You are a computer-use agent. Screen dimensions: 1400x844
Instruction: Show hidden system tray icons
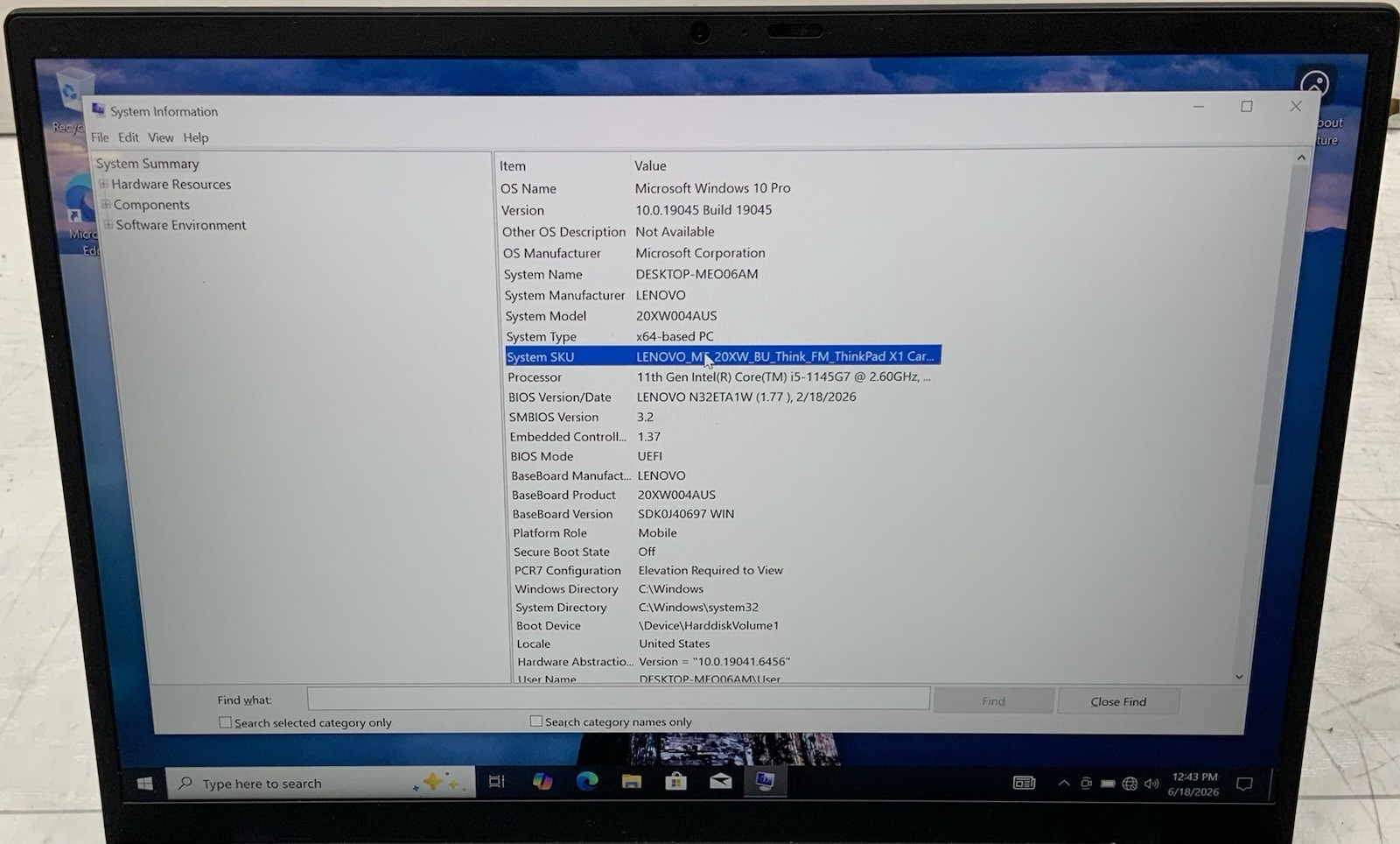[x=1064, y=784]
